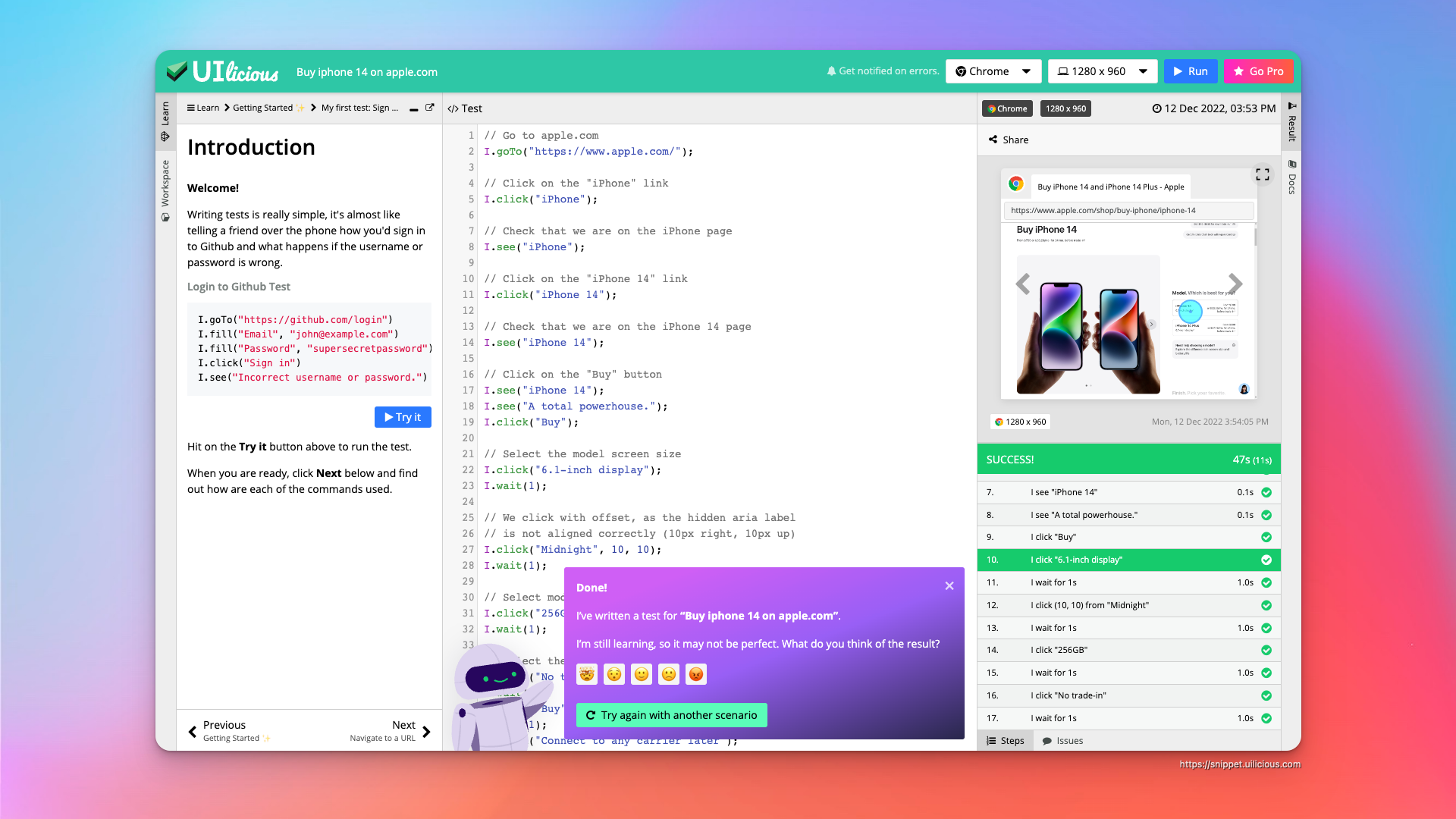Switch to the Issues tab
1456x819 pixels.
pyautogui.click(x=1062, y=741)
